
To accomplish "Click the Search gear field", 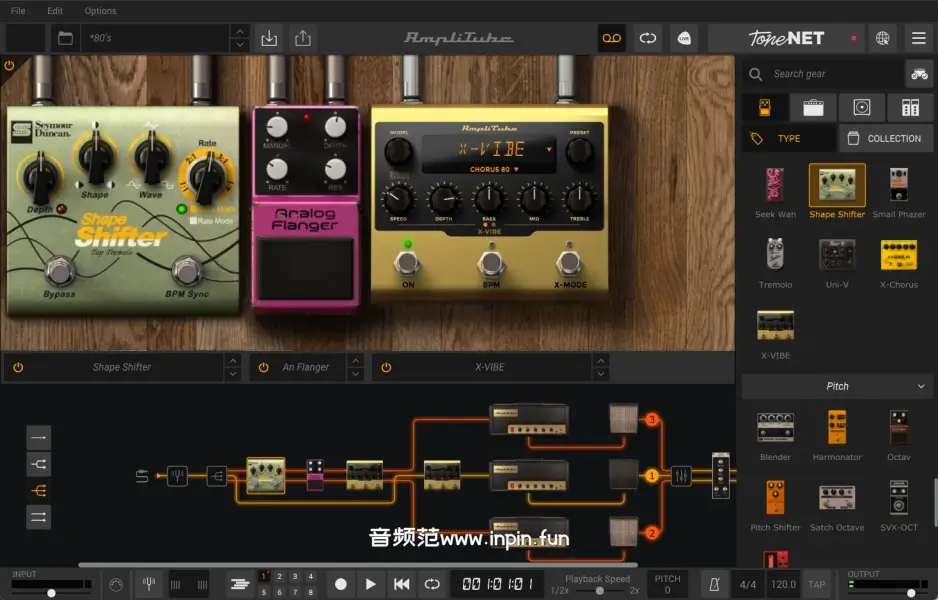I will pyautogui.click(x=824, y=74).
